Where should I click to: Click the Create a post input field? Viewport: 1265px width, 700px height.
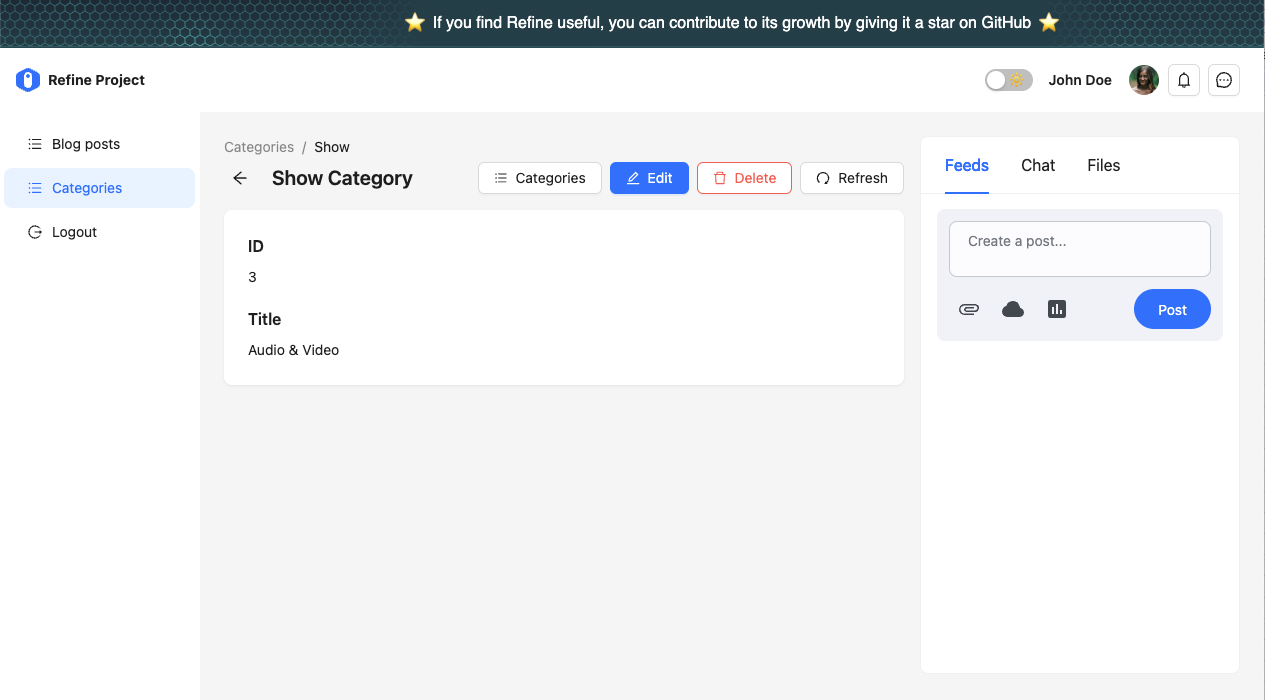[1079, 248]
